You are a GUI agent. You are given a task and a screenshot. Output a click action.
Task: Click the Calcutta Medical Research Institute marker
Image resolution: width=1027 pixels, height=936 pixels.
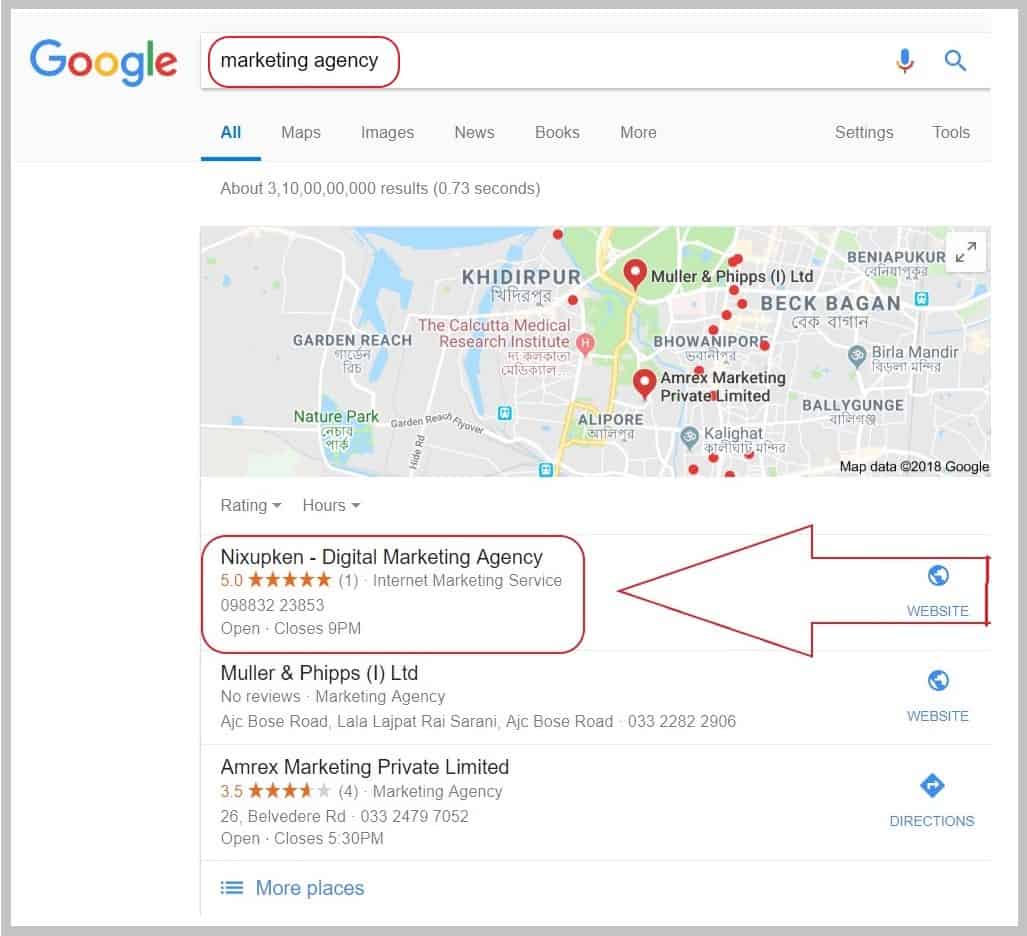(585, 343)
